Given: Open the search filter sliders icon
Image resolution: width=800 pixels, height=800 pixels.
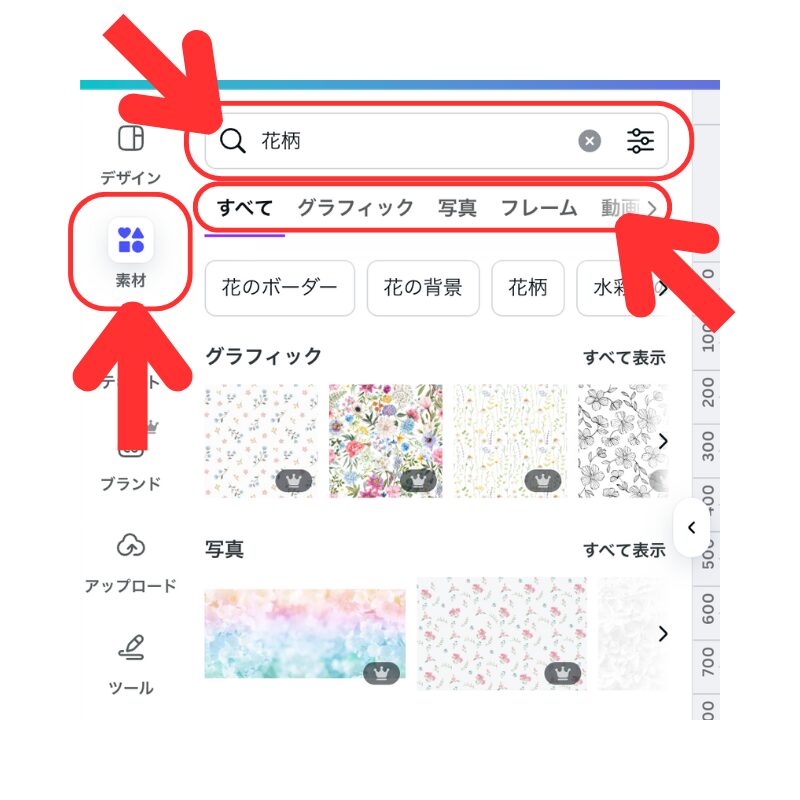Looking at the screenshot, I should 640,141.
